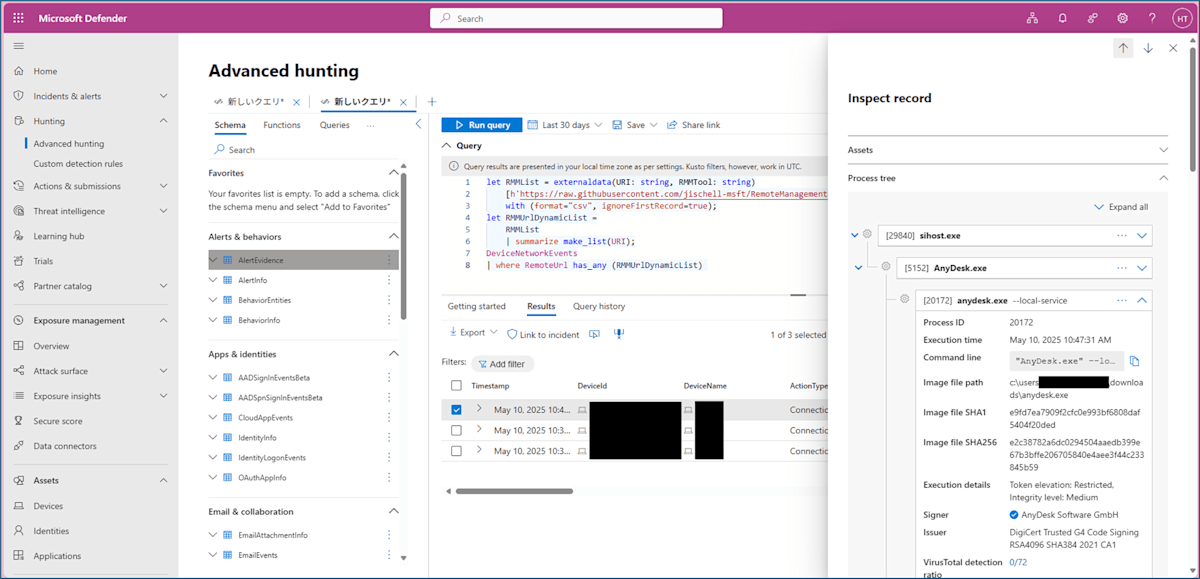Viewport: 1200px width, 579px height.
Task: Click the schema list vertical scrollbar
Action: [403, 245]
